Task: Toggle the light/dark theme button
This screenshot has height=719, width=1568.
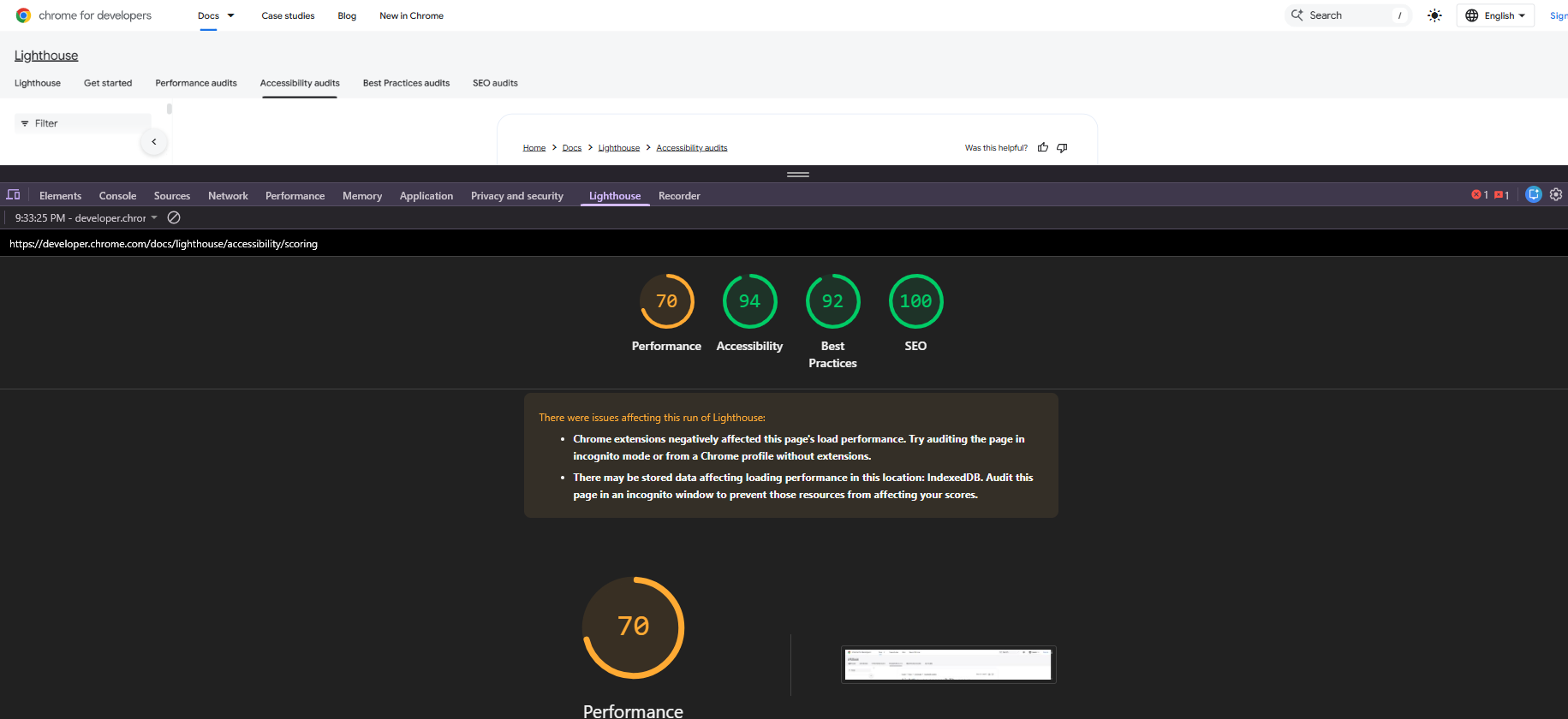Action: 1434,15
